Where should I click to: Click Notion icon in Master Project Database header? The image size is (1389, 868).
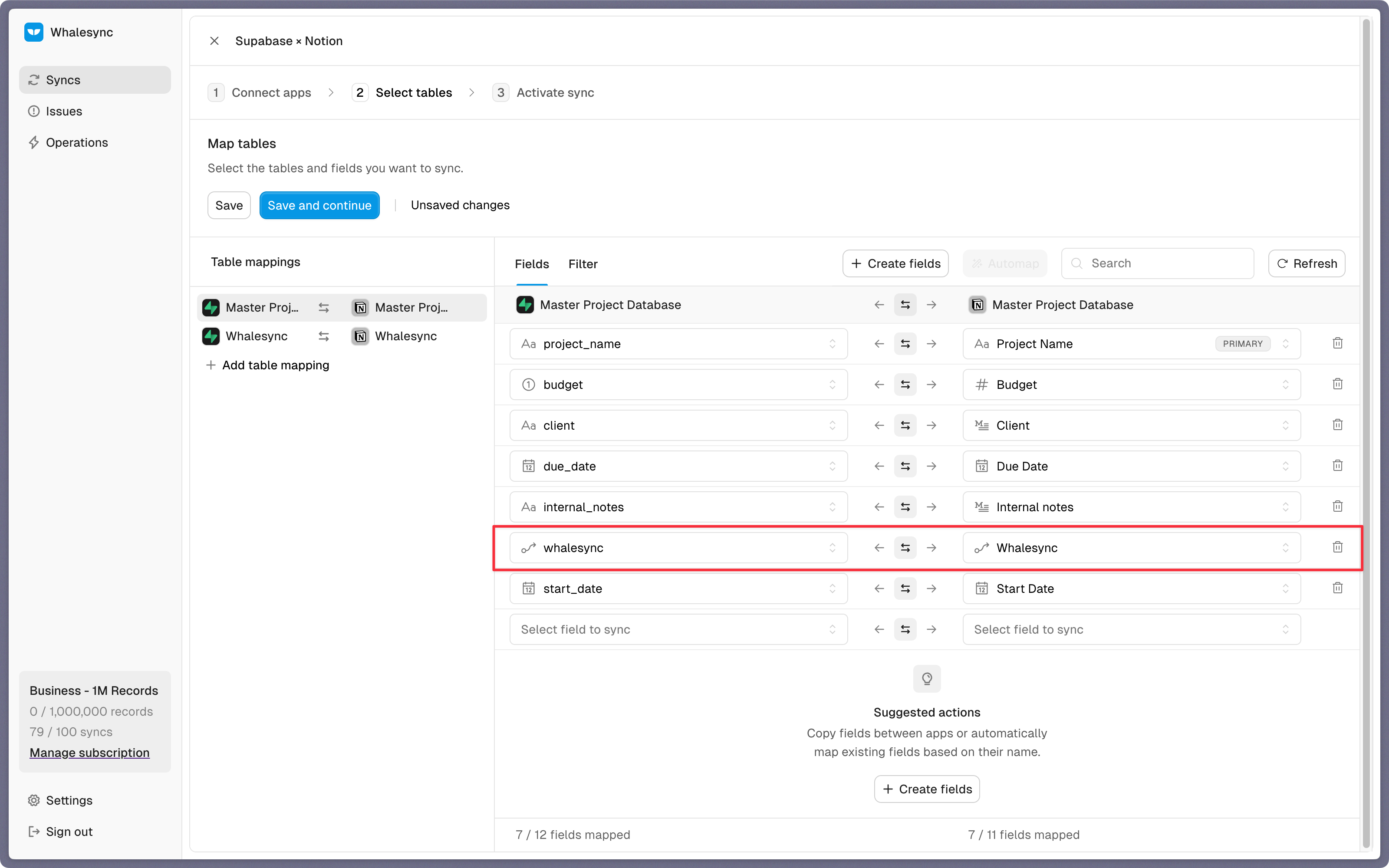pos(978,305)
